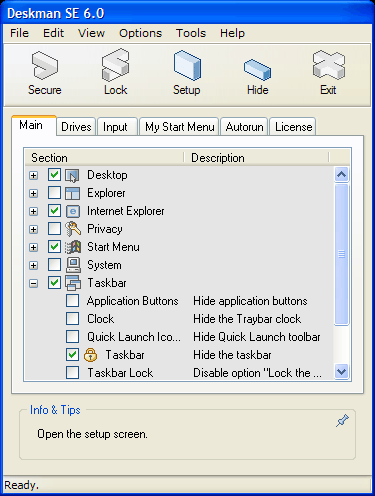Click the Hide toolbar icon
The height and width of the screenshot is (496, 375).
[257, 69]
